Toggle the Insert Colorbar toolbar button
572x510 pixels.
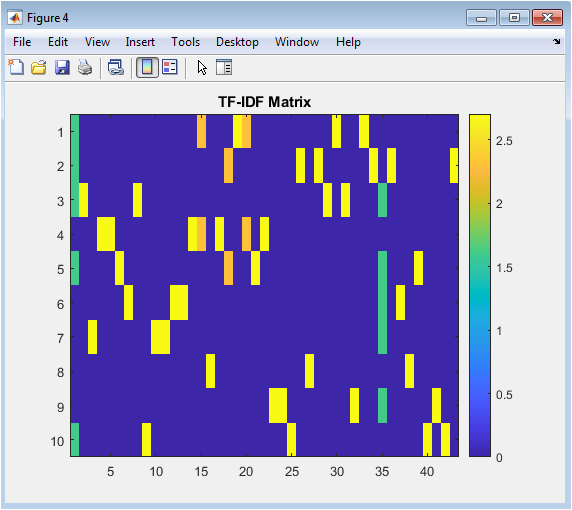(x=147, y=67)
